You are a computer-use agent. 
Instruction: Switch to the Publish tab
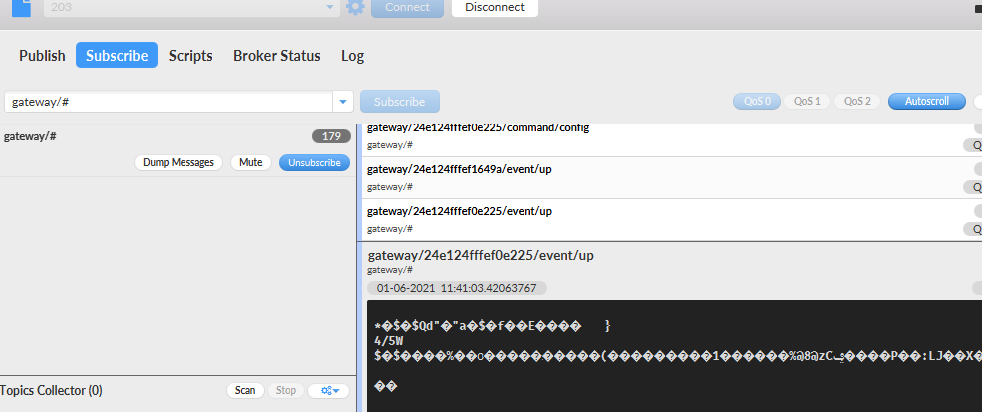[42, 56]
